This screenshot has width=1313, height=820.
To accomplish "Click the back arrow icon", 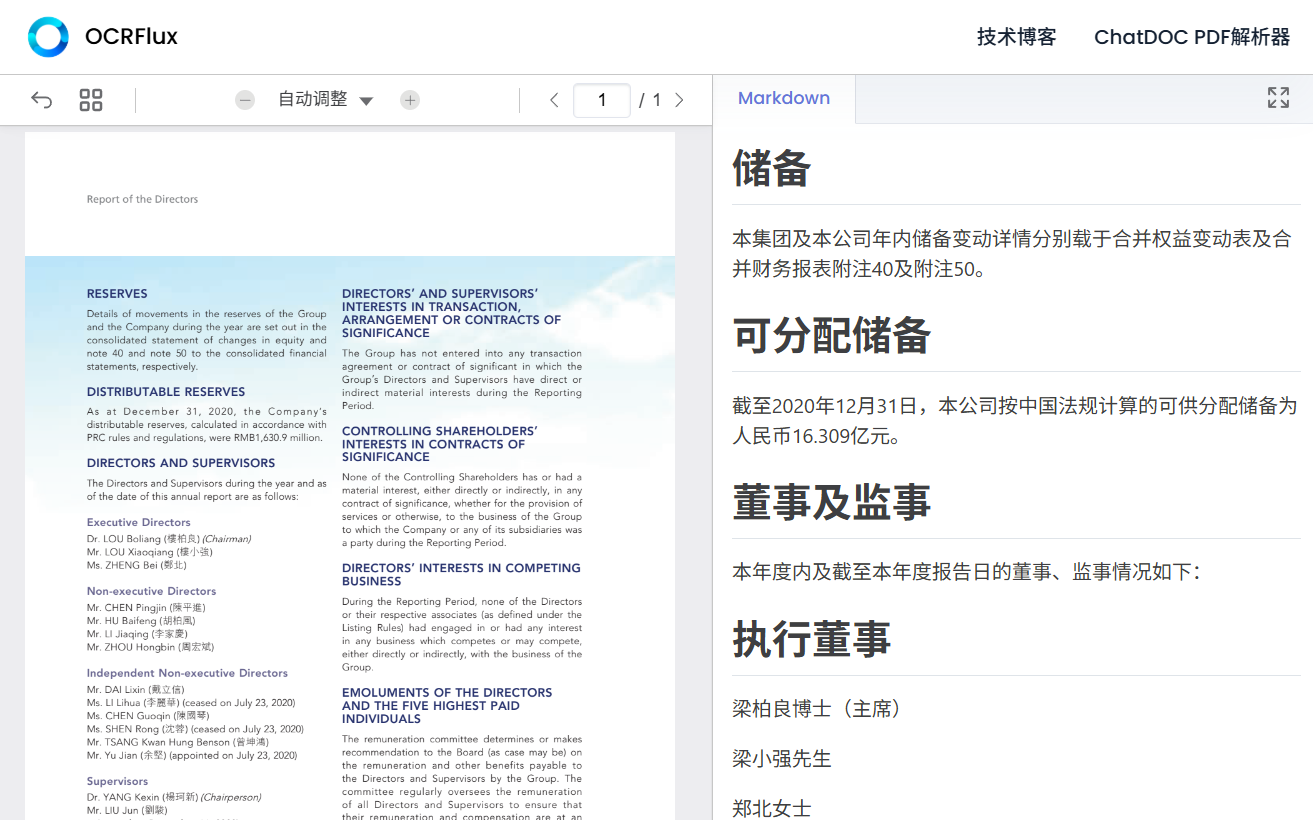I will click(x=41, y=100).
